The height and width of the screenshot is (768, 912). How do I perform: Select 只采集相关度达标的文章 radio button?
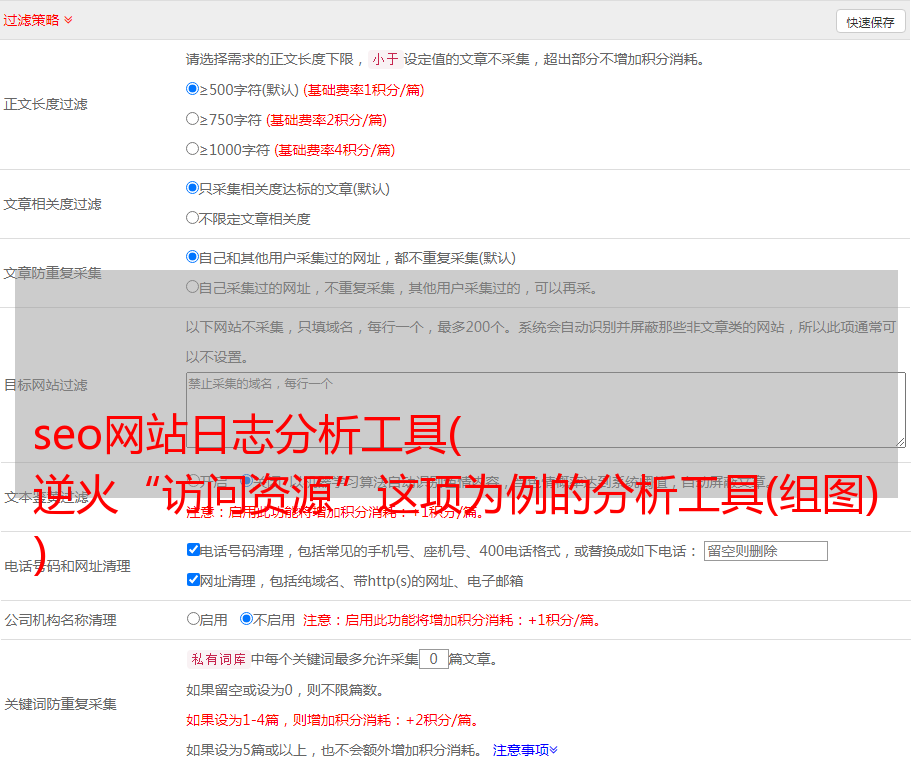(193, 188)
